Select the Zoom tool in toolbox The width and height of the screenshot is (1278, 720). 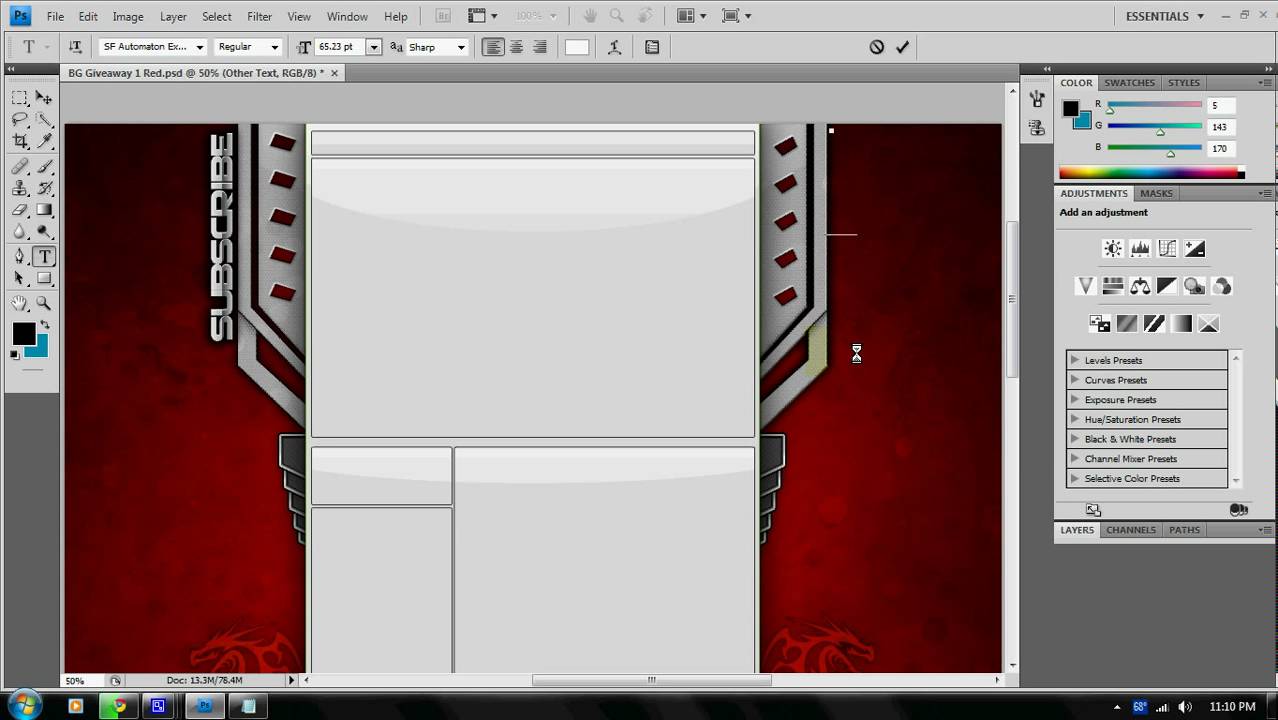click(x=44, y=303)
